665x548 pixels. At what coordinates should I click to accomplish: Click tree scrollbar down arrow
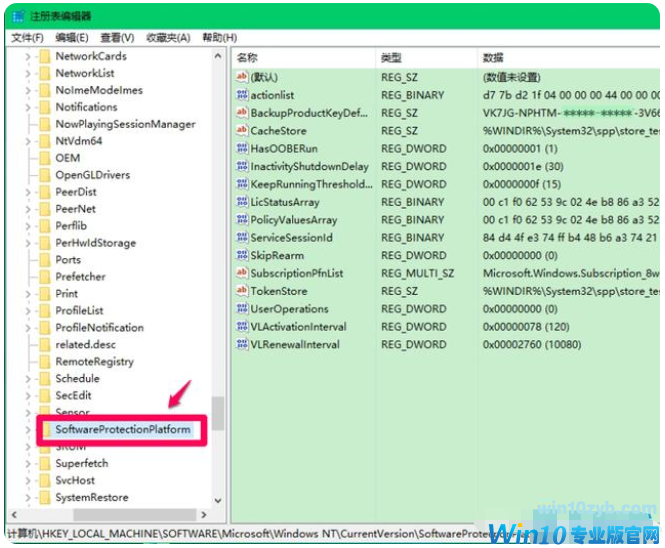pos(218,501)
